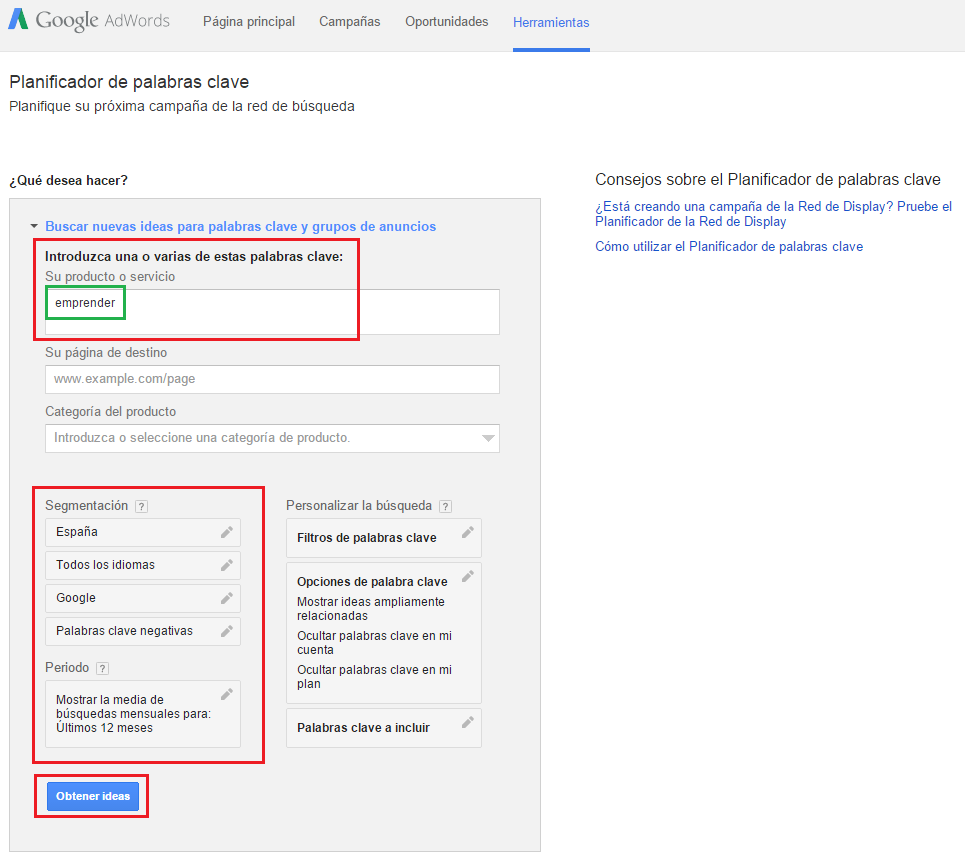Edit Palabras clave negativas pencil icon
The width and height of the screenshot is (965, 868).
tap(226, 631)
